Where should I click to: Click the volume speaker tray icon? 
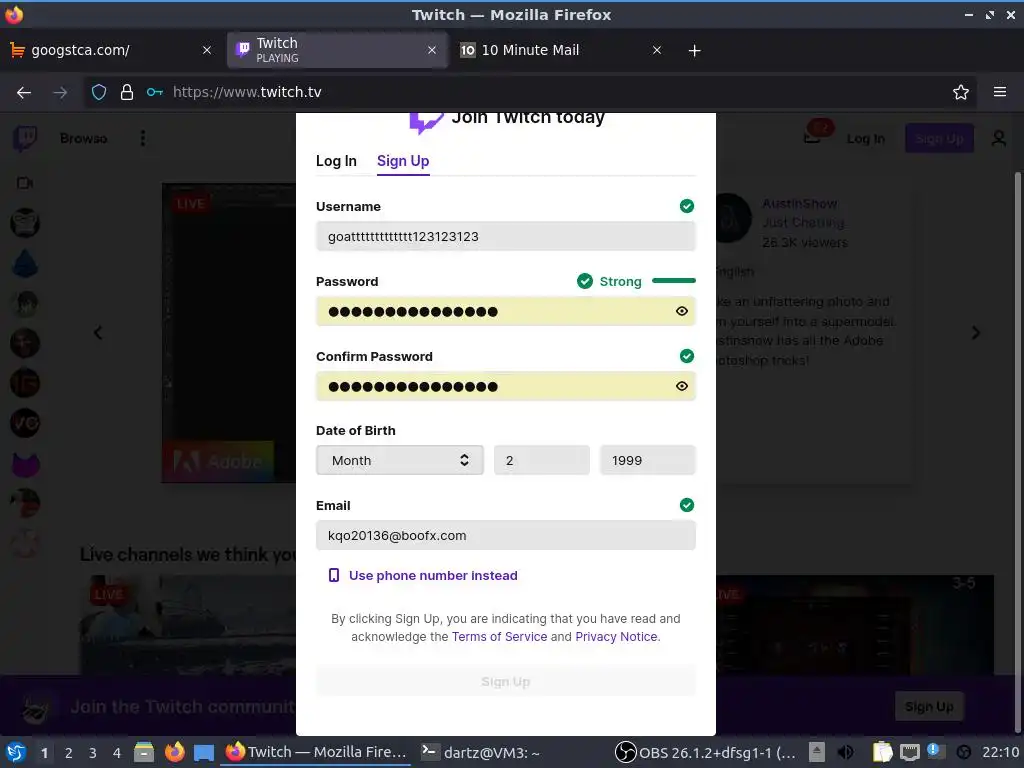click(846, 752)
